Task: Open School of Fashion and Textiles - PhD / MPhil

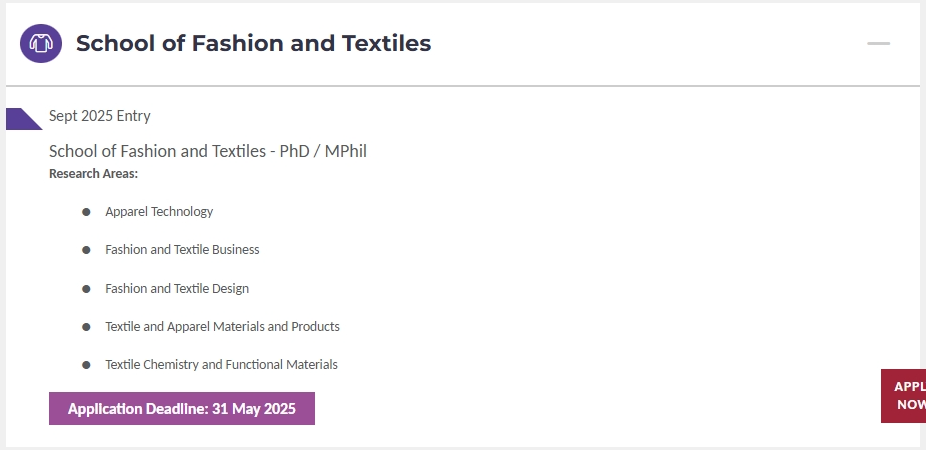Action: click(x=208, y=151)
